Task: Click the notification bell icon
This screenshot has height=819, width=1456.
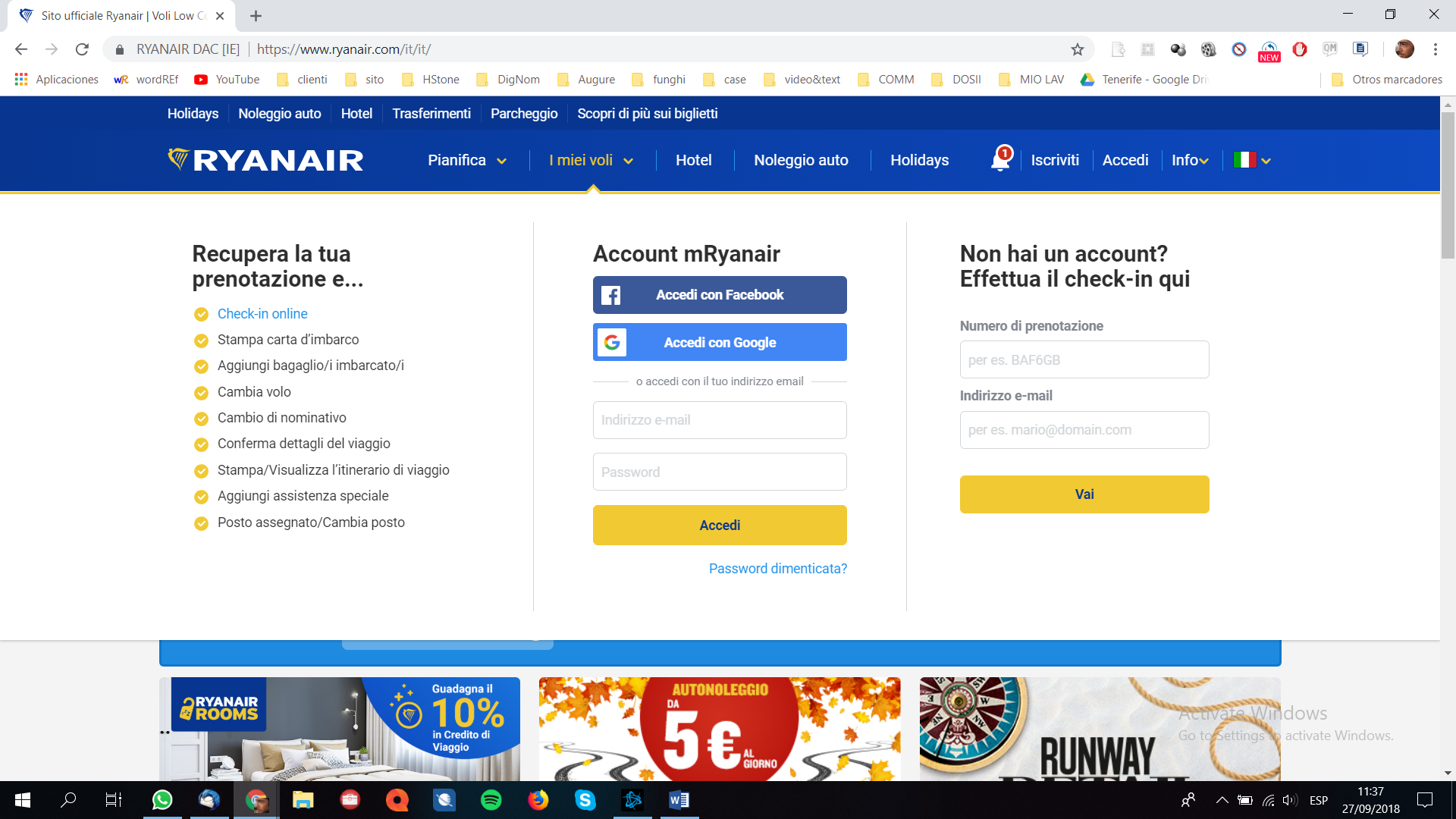Action: pyautogui.click(x=1001, y=159)
